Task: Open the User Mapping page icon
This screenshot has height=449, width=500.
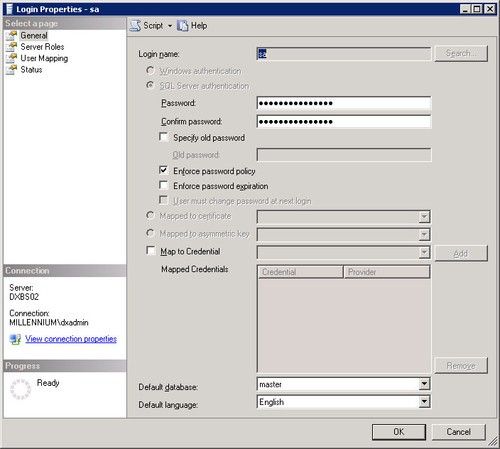Action: (x=12, y=58)
